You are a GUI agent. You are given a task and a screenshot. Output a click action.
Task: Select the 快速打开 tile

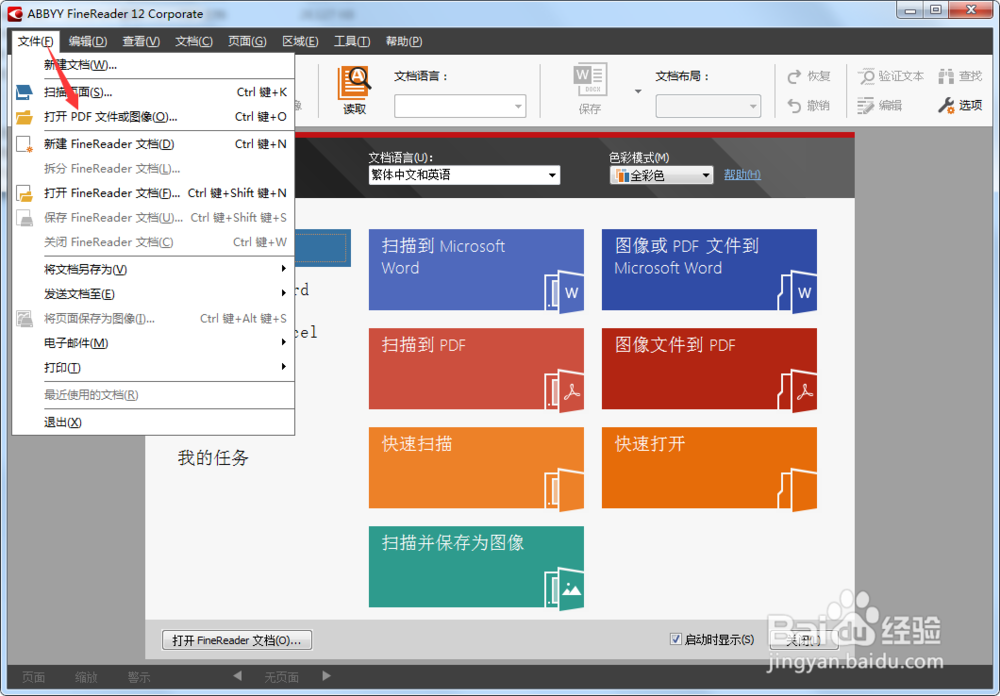[x=709, y=468]
